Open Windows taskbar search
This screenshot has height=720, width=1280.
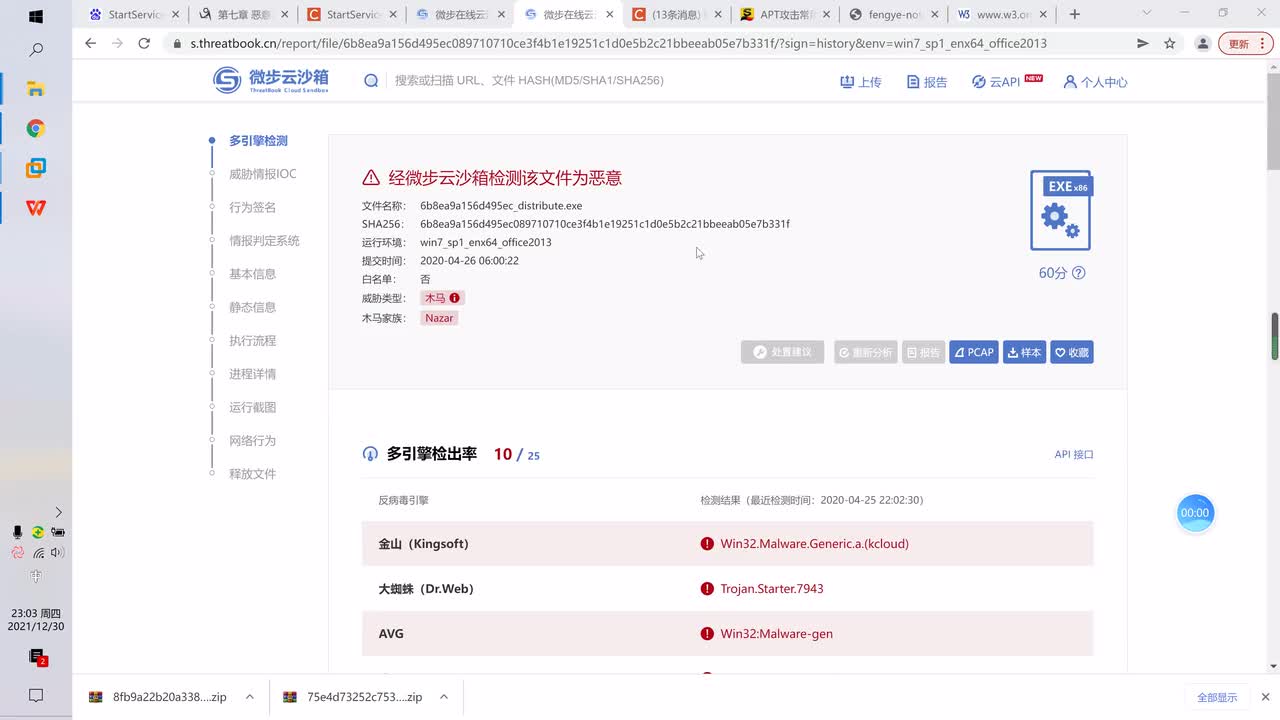tap(36, 49)
